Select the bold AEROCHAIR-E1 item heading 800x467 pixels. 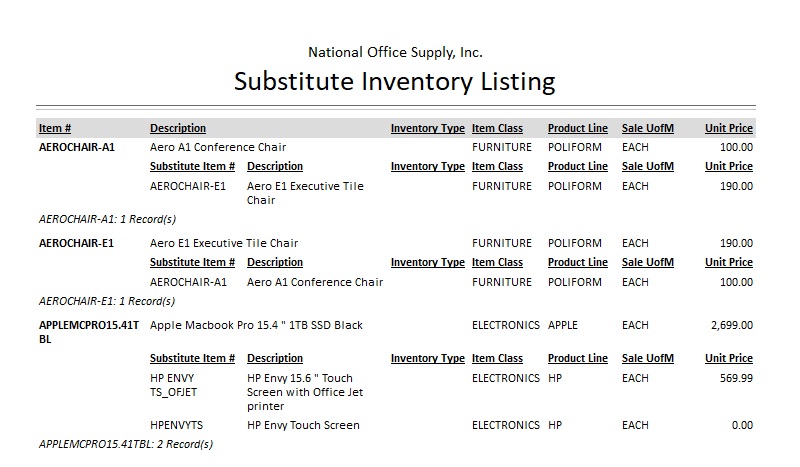[x=76, y=243]
